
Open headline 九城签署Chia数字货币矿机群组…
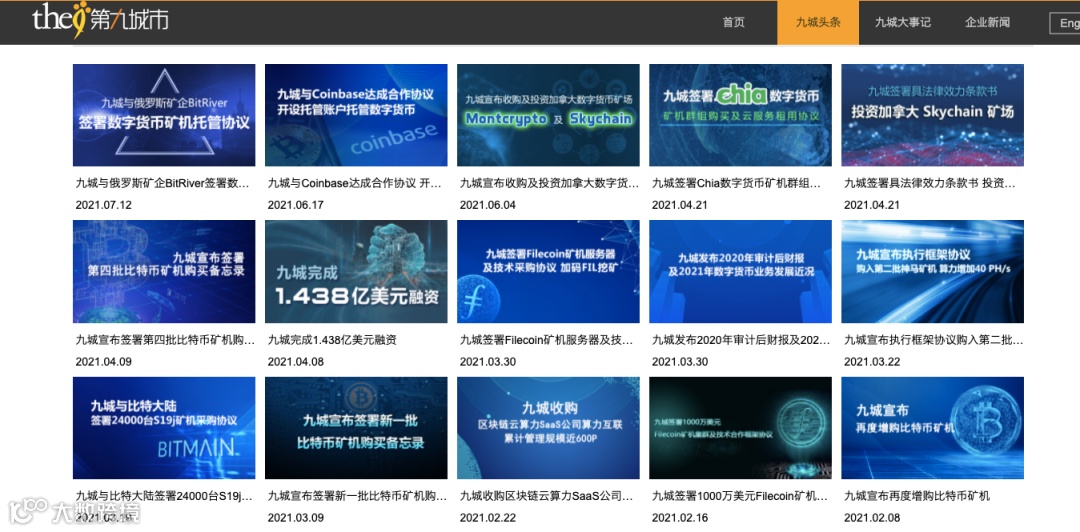(736, 184)
